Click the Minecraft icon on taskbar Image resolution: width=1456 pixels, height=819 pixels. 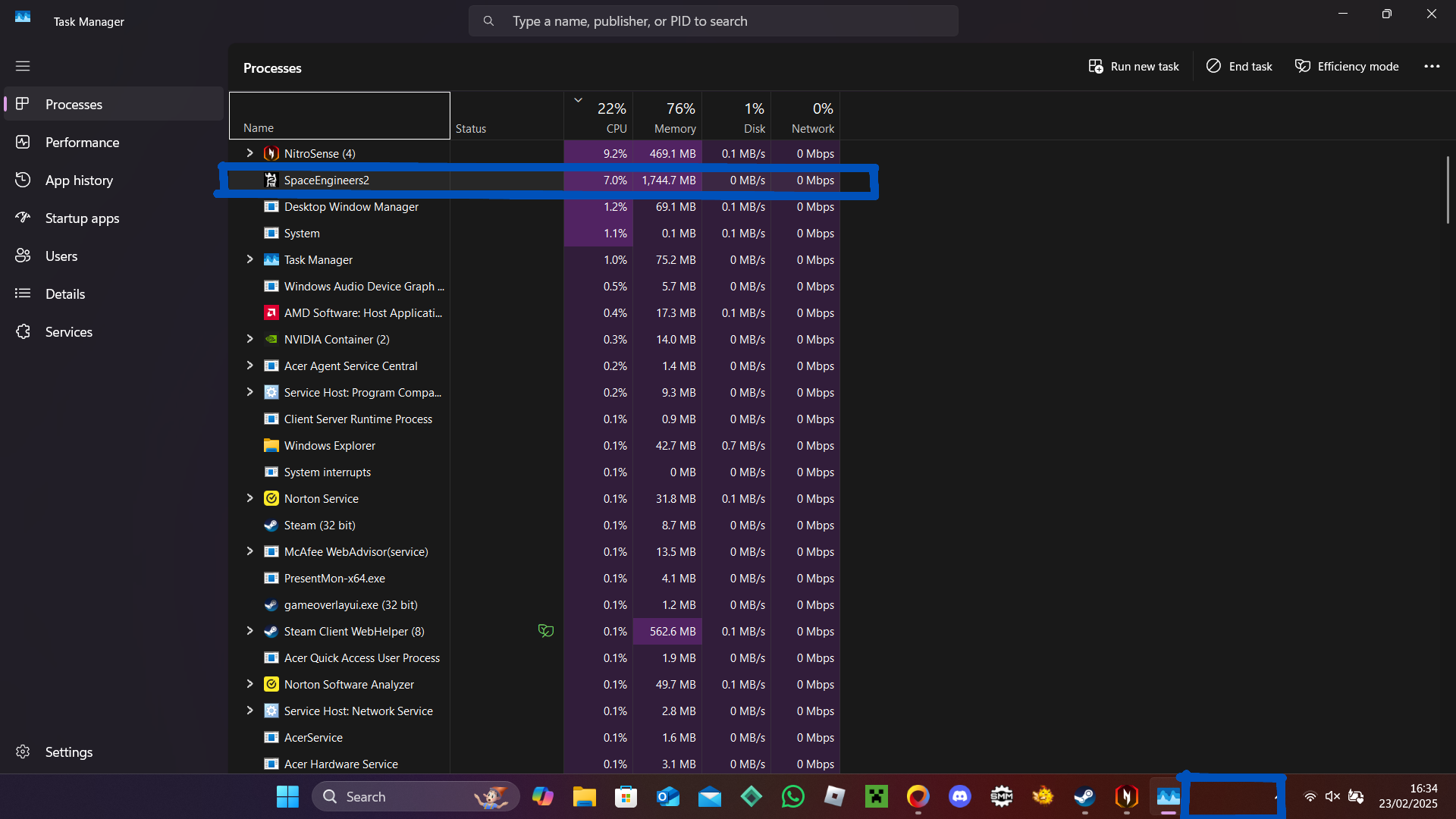(877, 796)
